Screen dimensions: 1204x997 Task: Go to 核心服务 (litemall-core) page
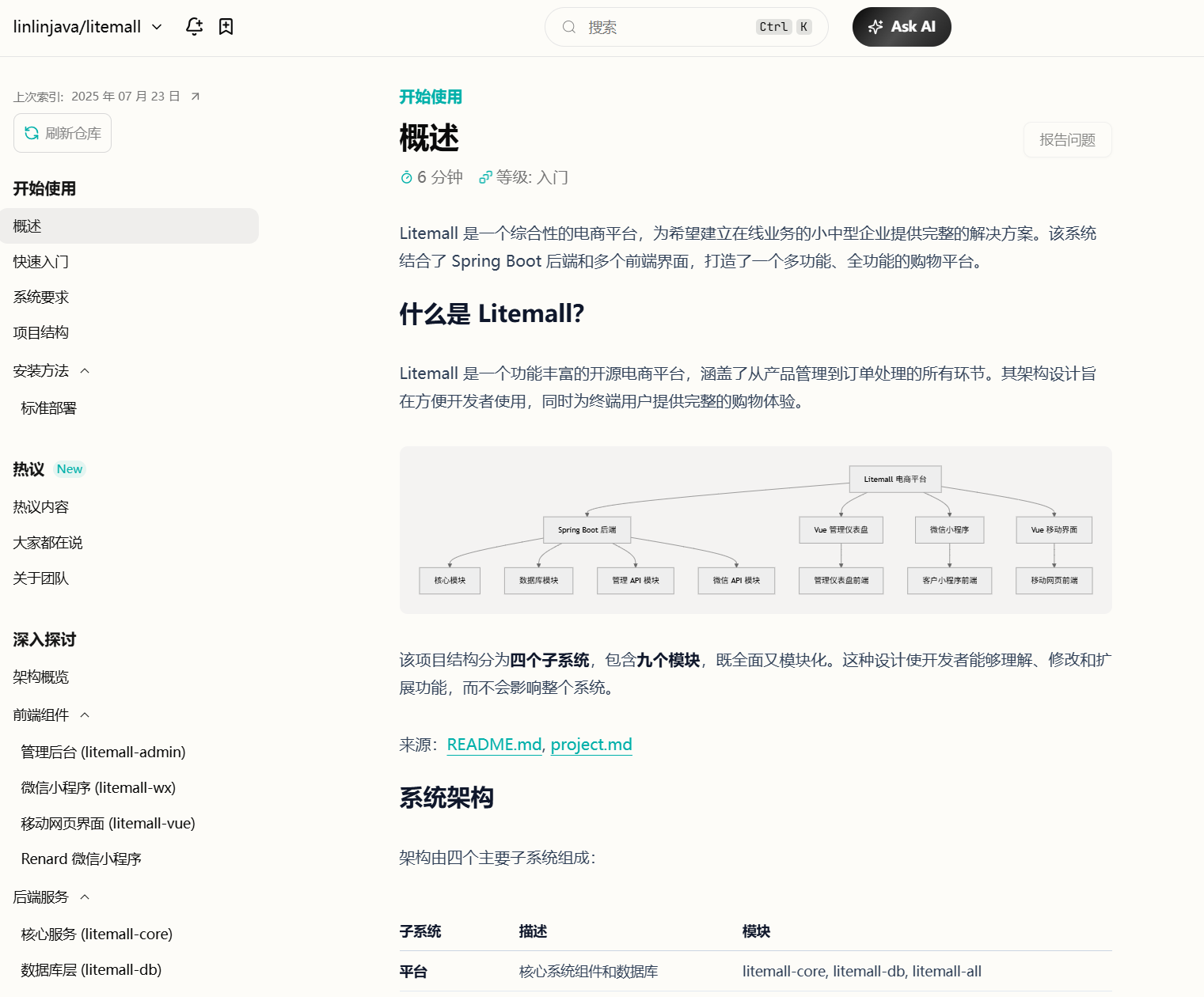coord(97,934)
